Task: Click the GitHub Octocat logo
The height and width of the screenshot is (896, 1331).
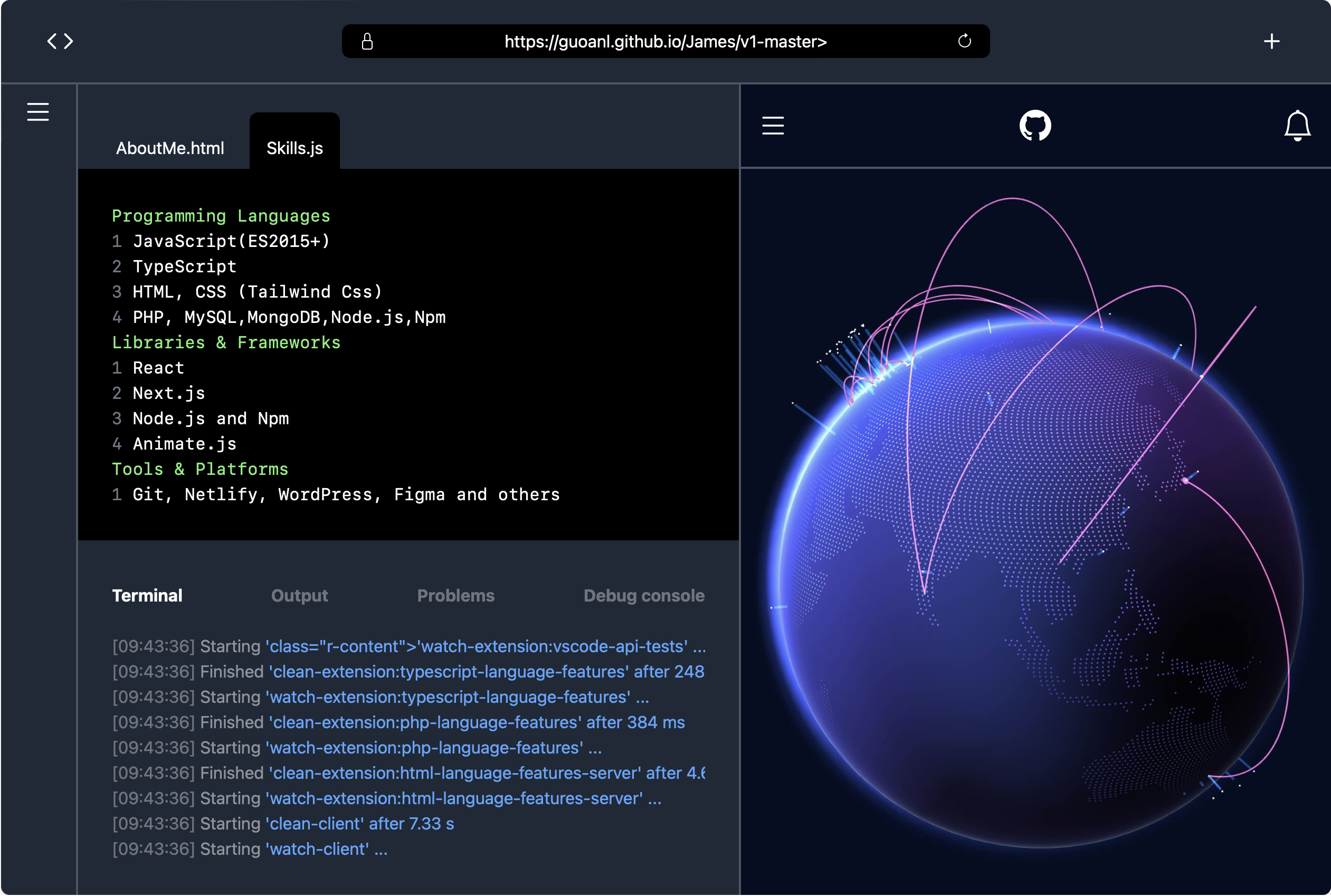Action: (1035, 125)
